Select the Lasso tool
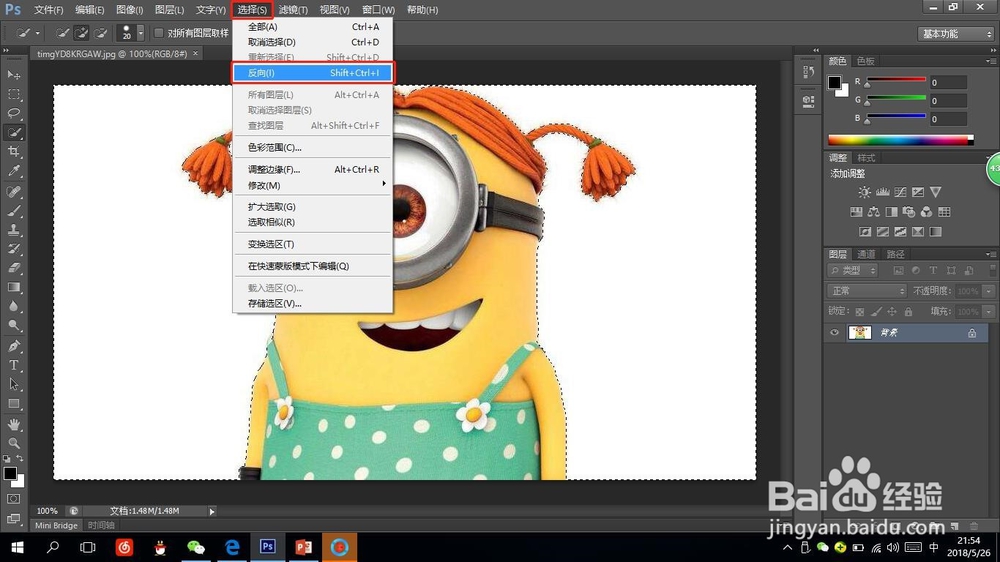The width and height of the screenshot is (1000, 562). pyautogui.click(x=13, y=114)
